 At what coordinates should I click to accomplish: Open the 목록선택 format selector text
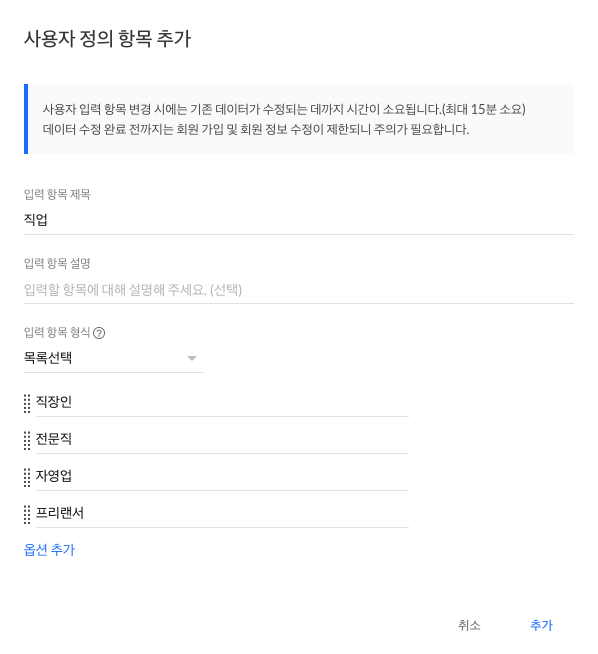48,358
